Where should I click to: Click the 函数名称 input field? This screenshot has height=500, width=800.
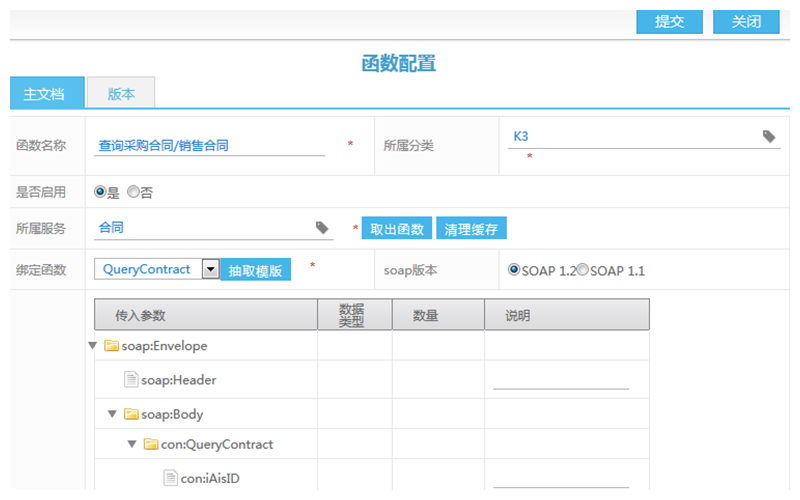pyautogui.click(x=210, y=145)
